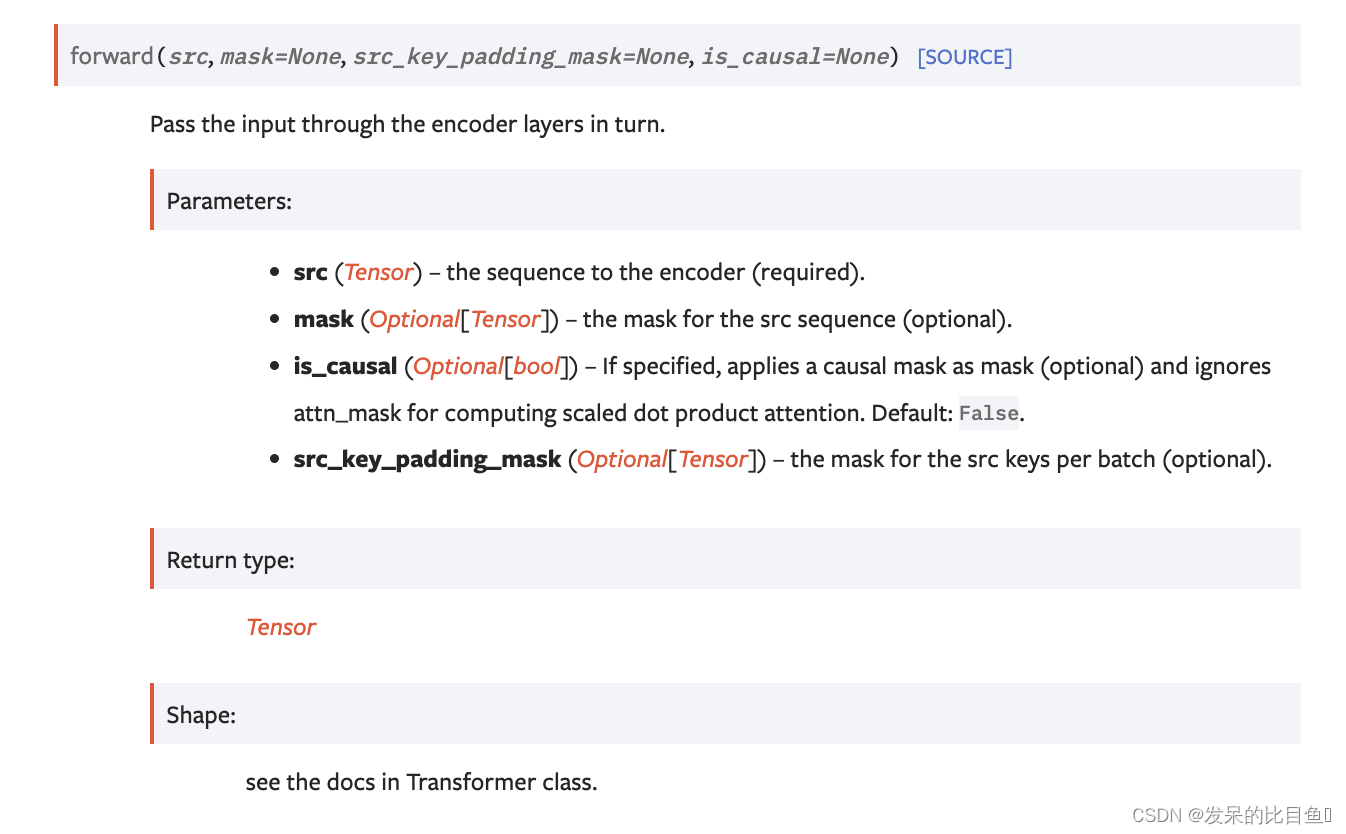Screen dimensions: 1346x834
Task: Click the Shape: section header
Action: (x=200, y=715)
